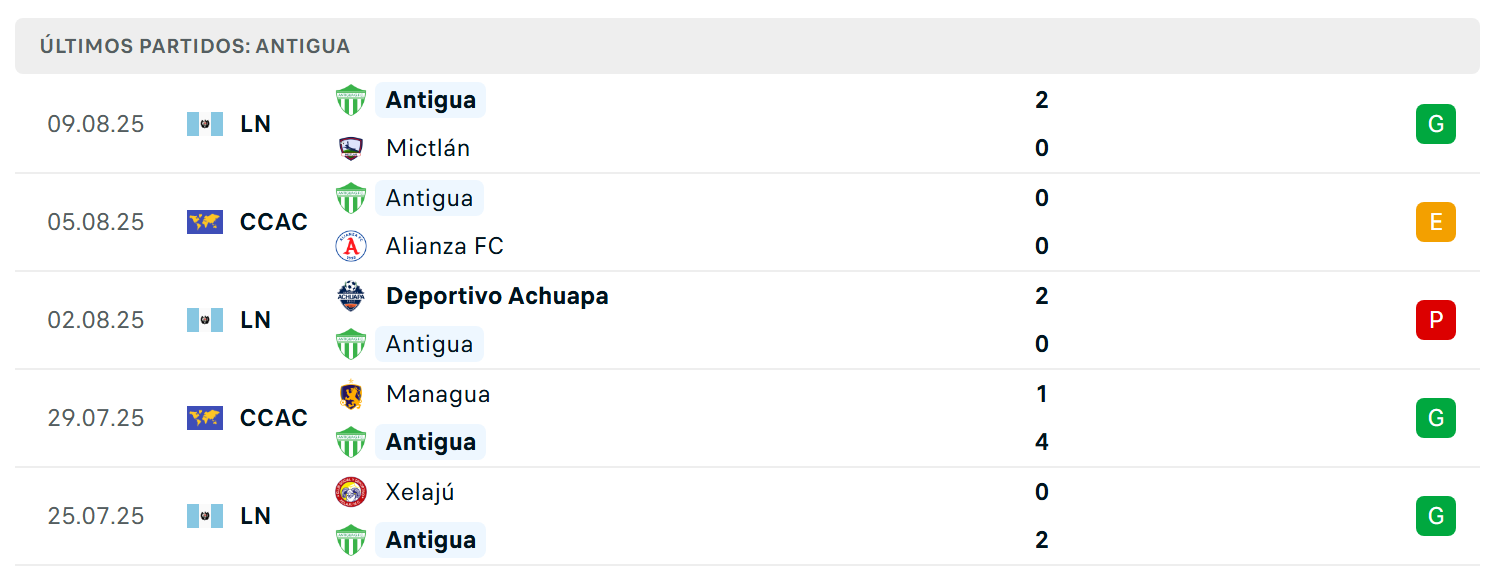The image size is (1497, 583).
Task: Open the Alianza FC team name link
Action: coord(445,246)
